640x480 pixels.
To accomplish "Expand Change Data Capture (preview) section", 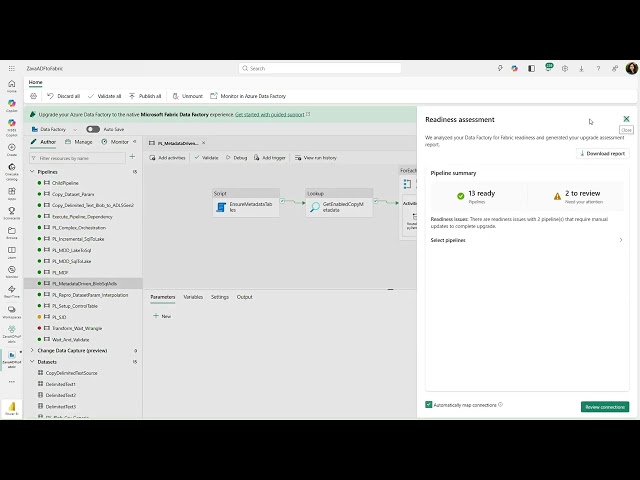I will pyautogui.click(x=32, y=350).
